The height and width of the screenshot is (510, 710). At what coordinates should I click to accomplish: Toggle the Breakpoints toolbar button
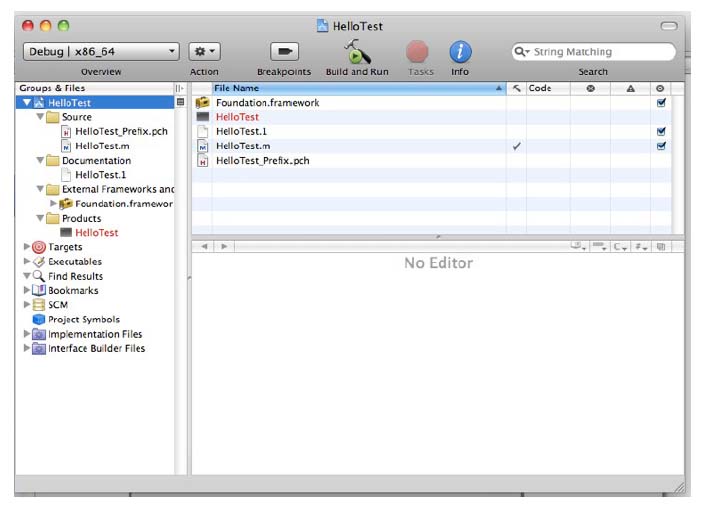(284, 51)
